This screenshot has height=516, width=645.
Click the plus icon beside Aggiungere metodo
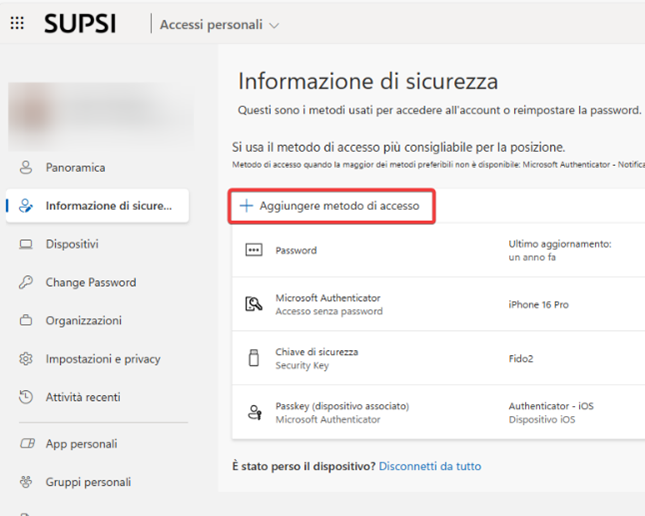[x=246, y=206]
